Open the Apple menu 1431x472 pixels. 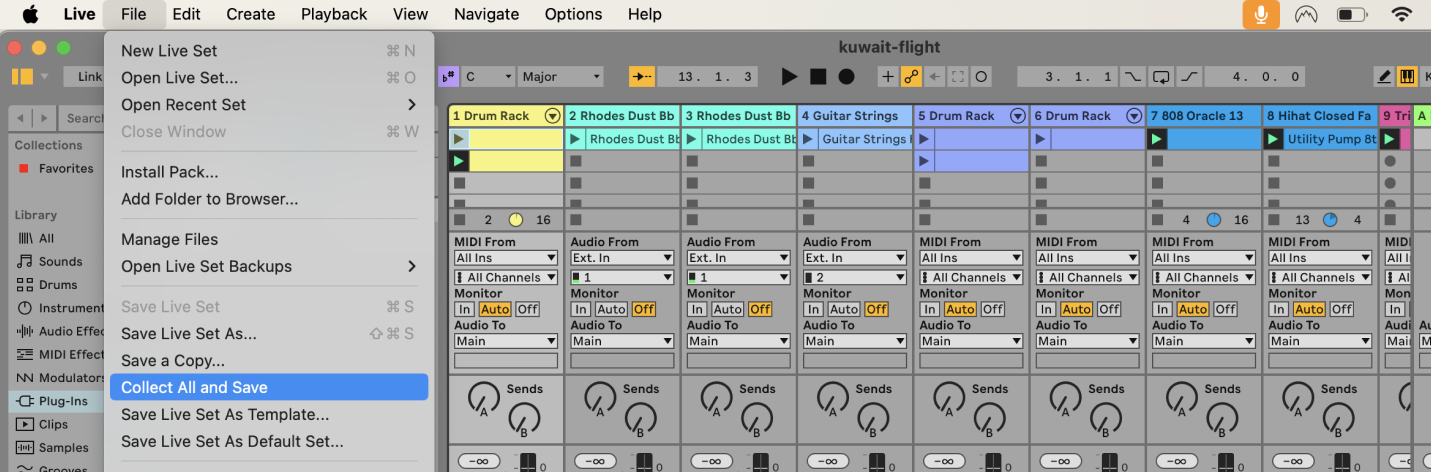pos(29,14)
